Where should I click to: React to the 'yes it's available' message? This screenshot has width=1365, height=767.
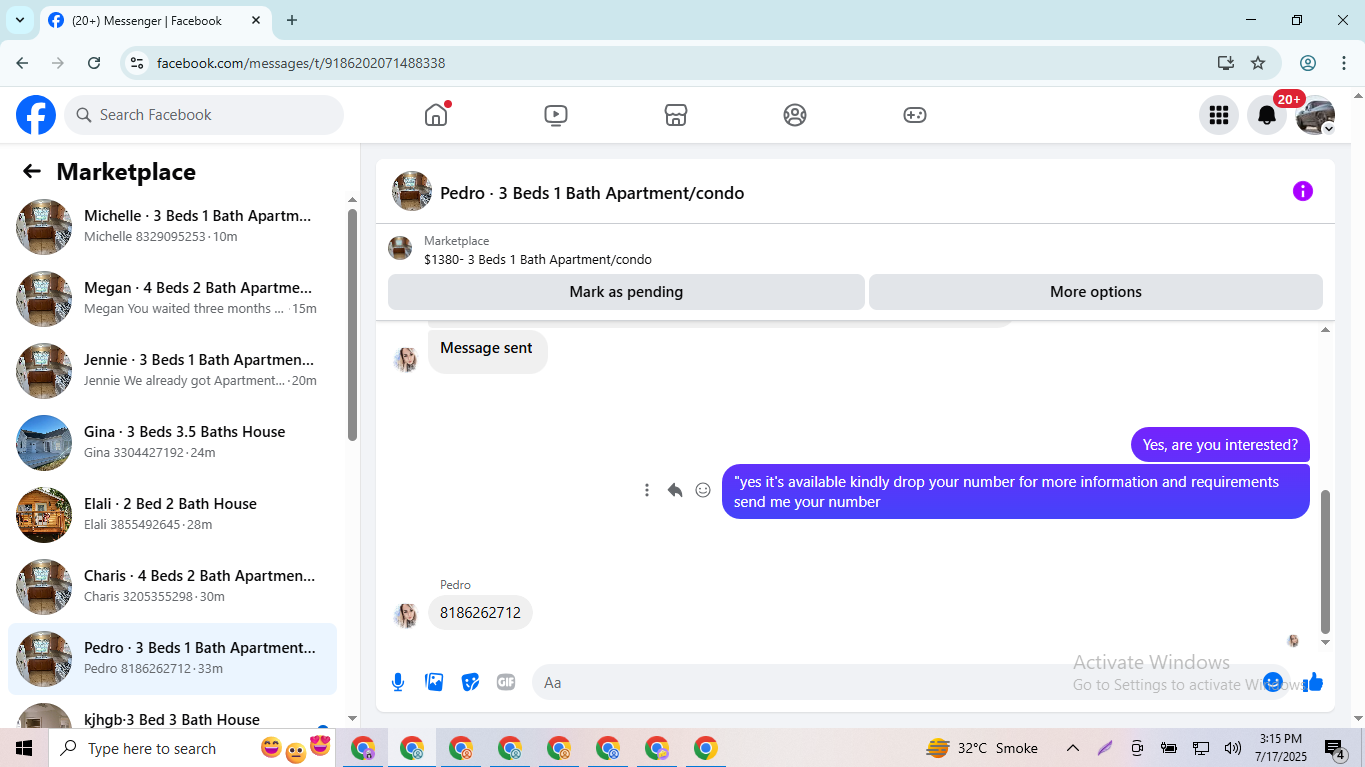703,490
